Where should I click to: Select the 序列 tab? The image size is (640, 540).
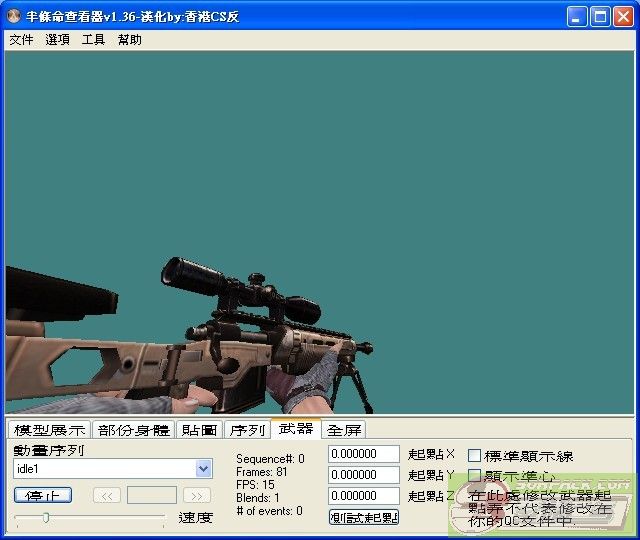pos(247,430)
